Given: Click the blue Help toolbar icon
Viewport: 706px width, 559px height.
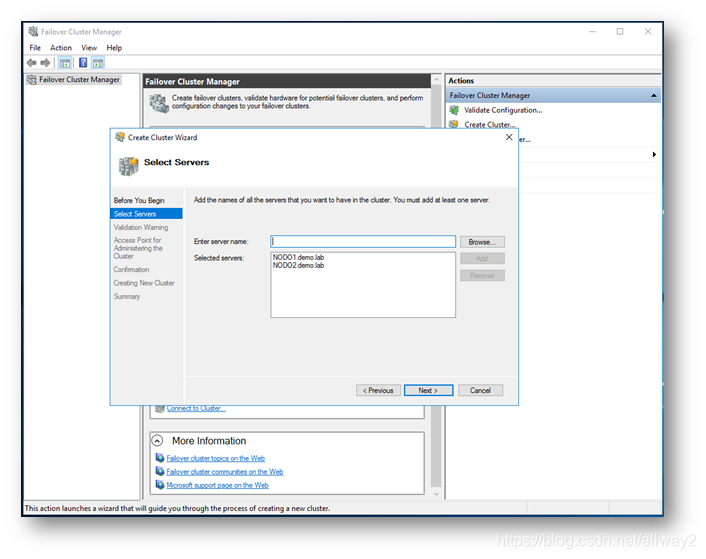Looking at the screenshot, I should pos(83,63).
